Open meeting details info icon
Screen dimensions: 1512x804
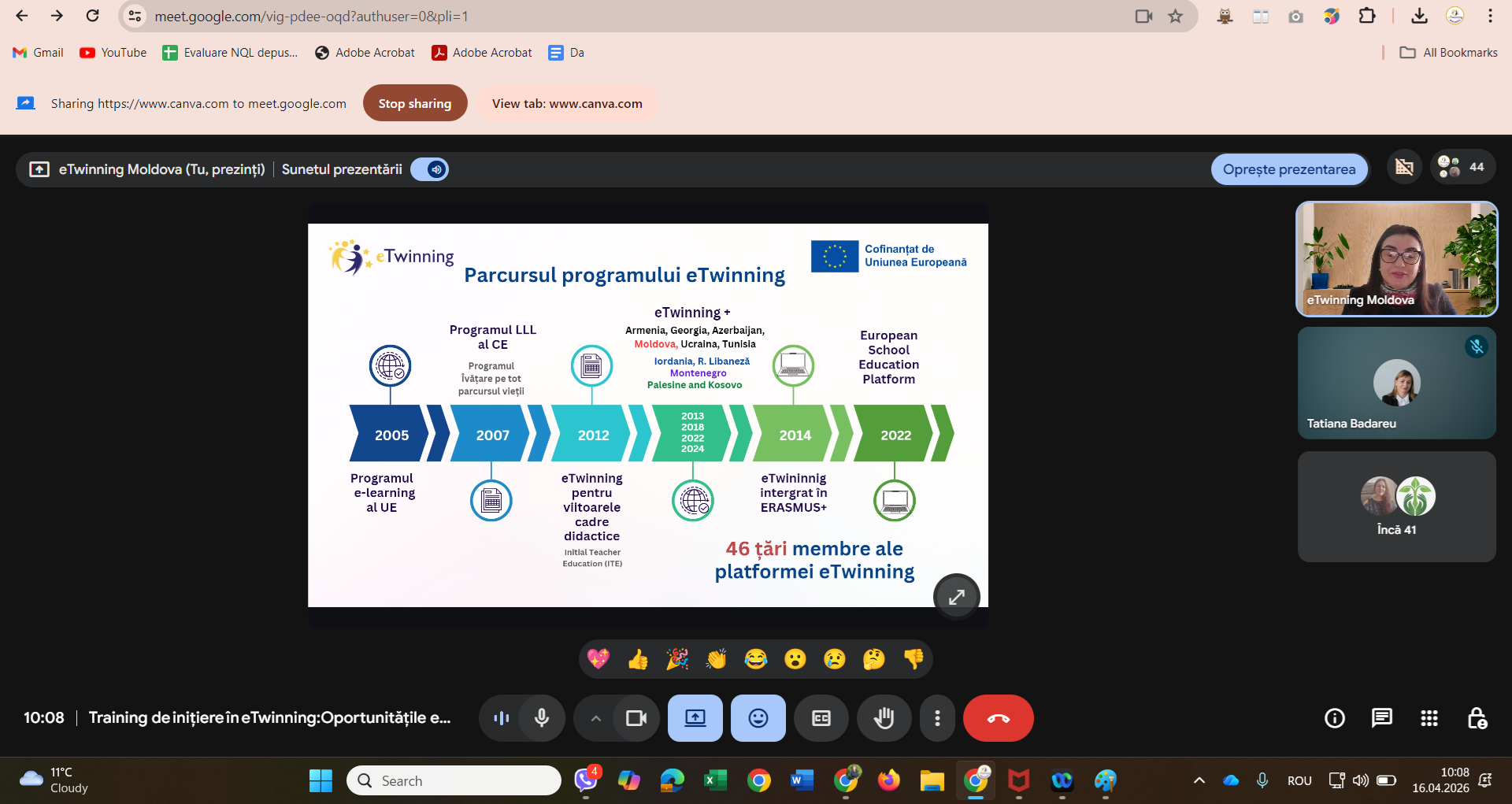pos(1334,718)
